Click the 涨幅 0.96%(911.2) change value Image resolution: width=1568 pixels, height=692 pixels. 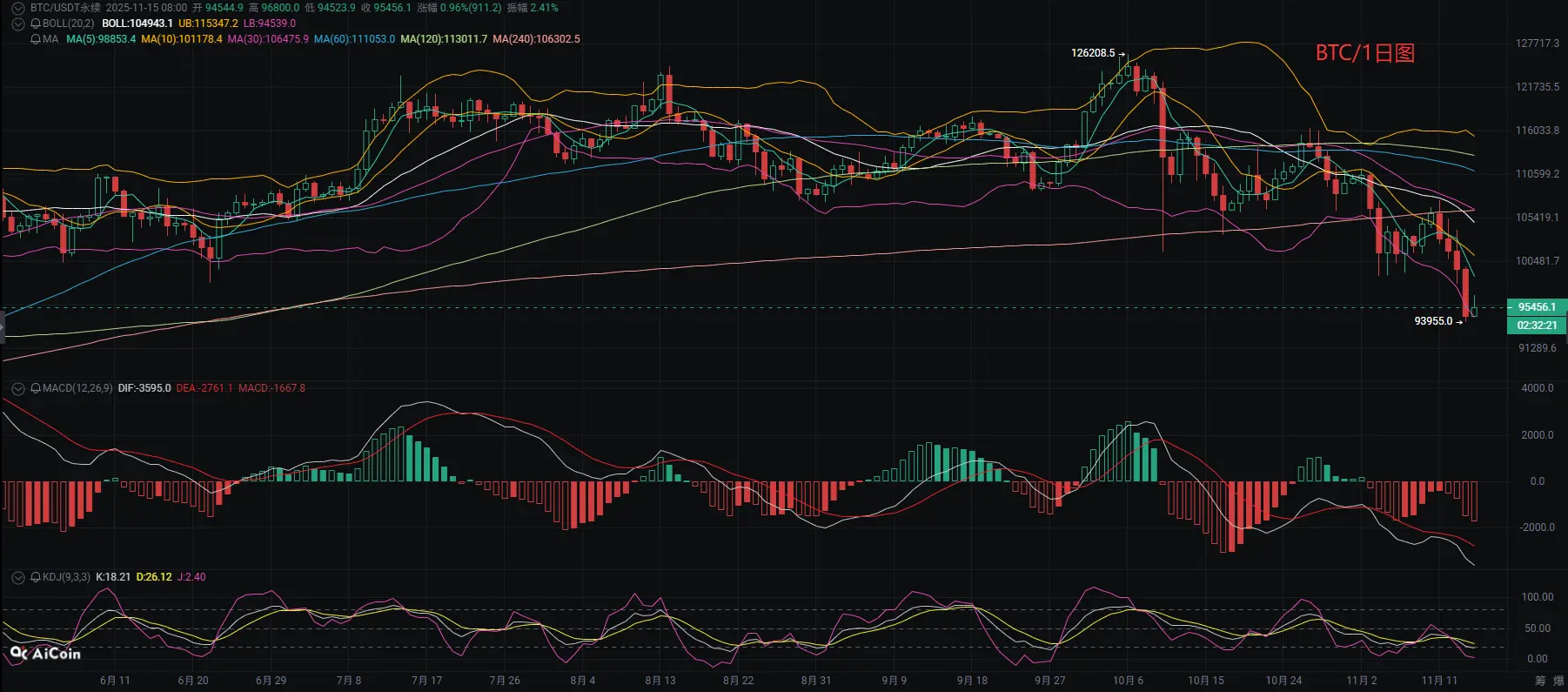click(459, 8)
